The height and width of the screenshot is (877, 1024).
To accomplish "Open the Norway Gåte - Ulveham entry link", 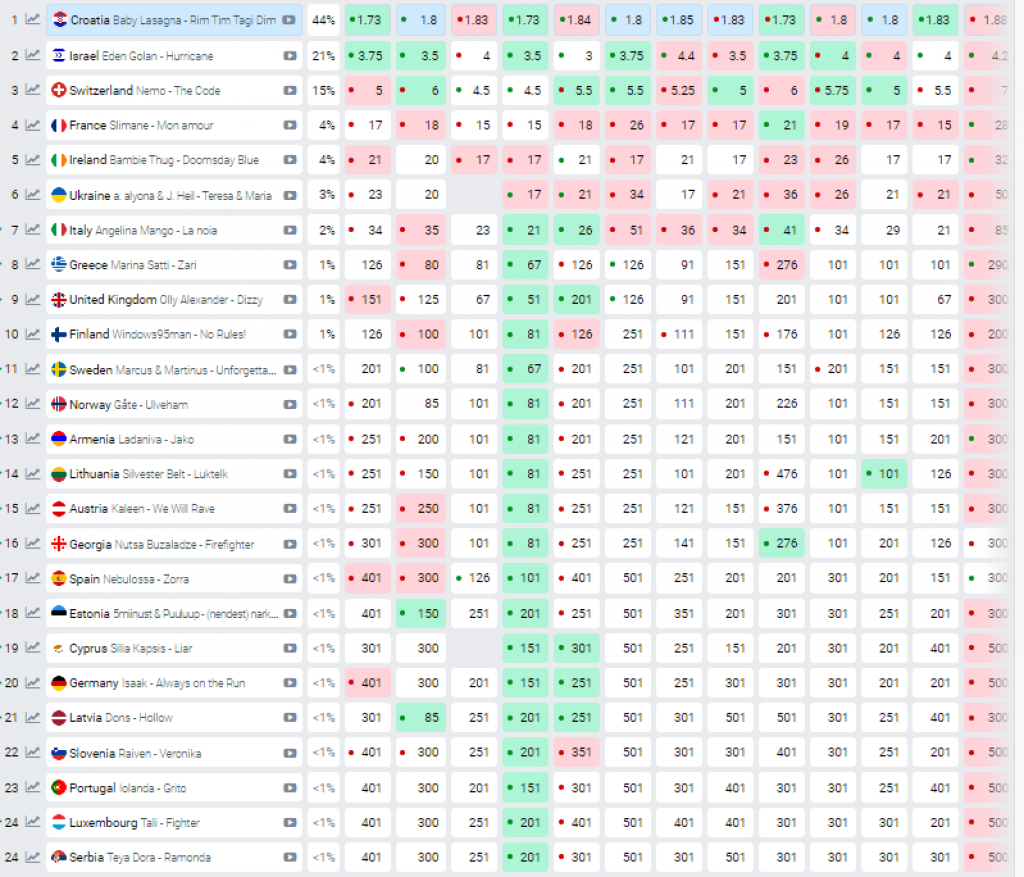I will [x=128, y=405].
